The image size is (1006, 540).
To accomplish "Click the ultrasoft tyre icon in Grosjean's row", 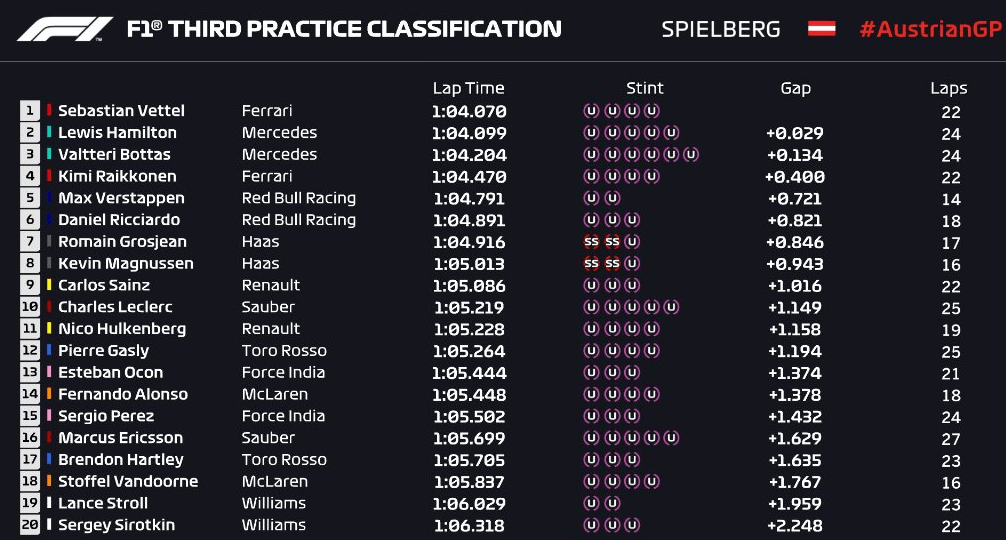I will (x=632, y=242).
